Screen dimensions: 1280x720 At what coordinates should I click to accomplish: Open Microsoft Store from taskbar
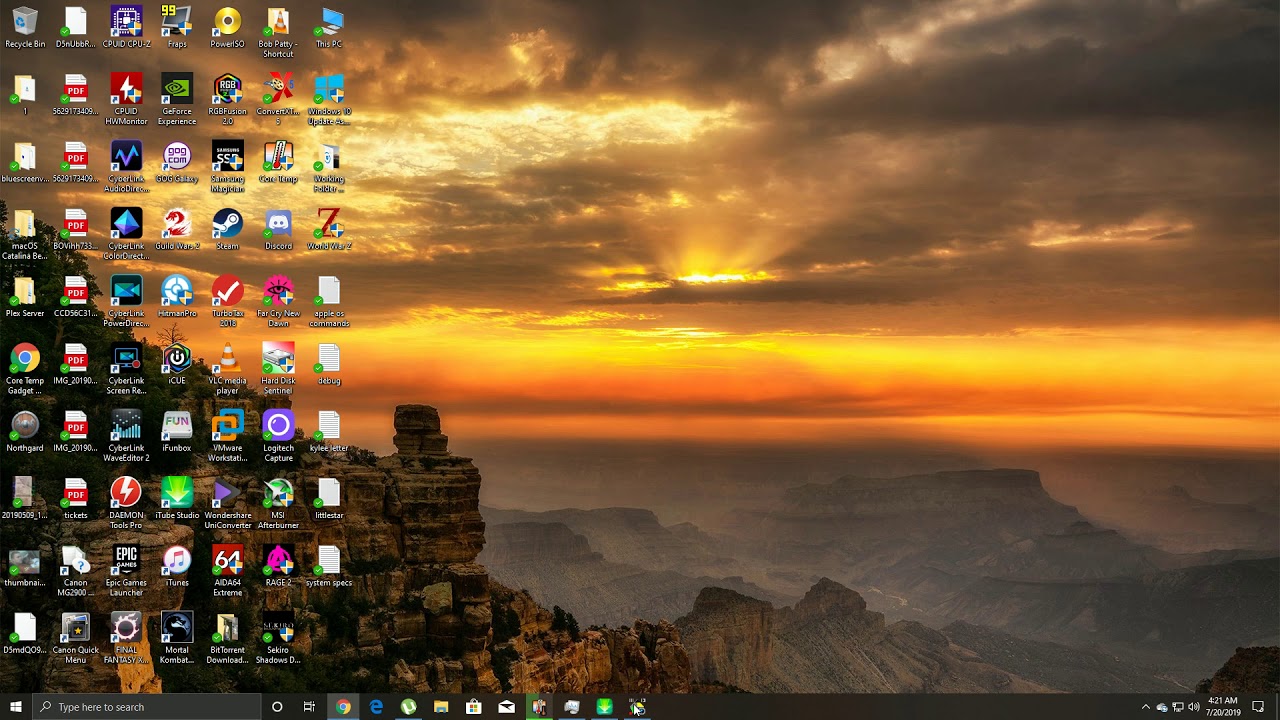coord(474,707)
